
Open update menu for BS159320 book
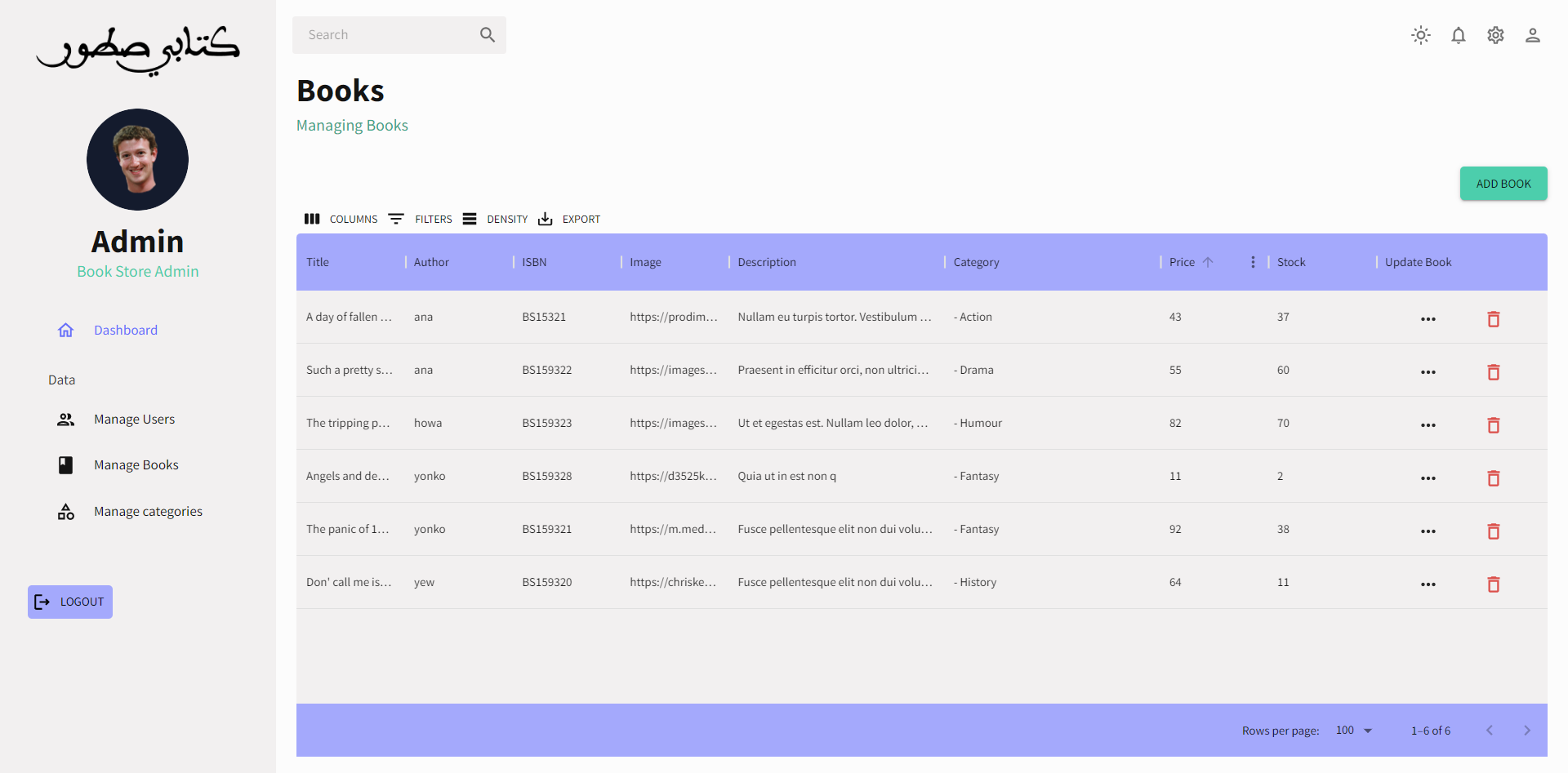[1428, 584]
